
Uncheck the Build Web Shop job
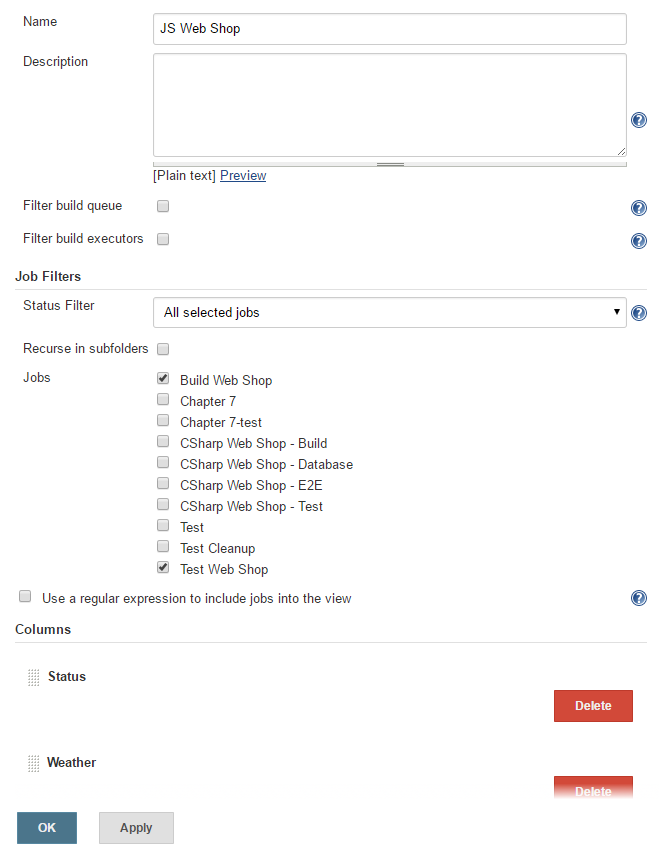[163, 378]
